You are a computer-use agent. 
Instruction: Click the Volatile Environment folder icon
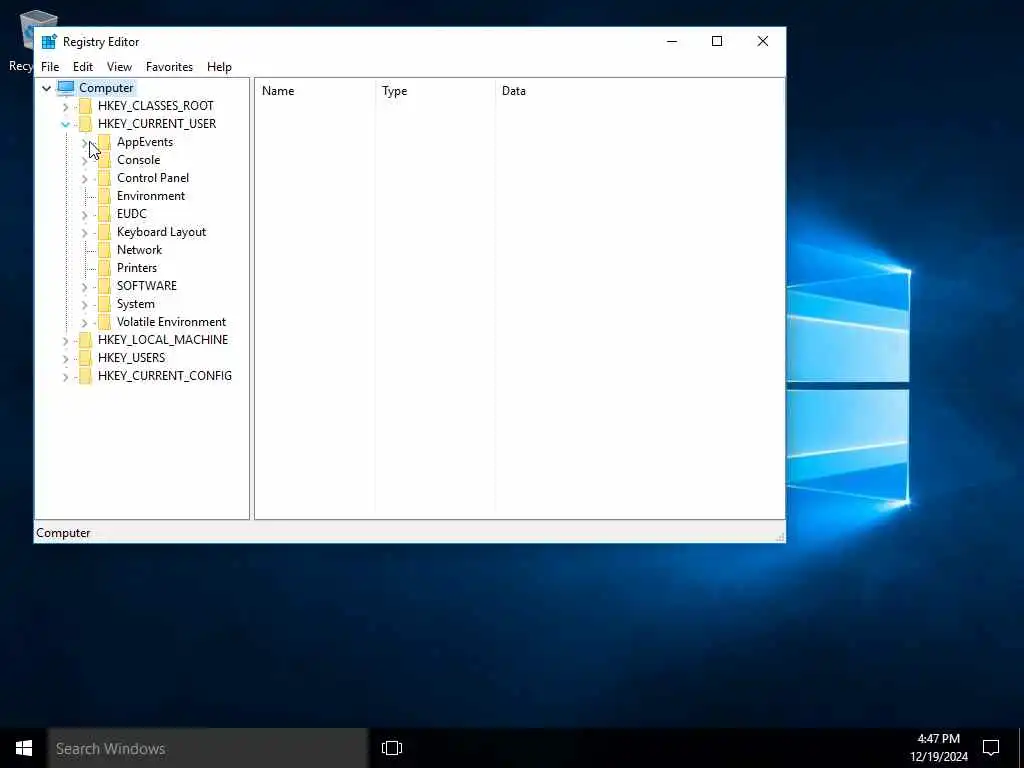[104, 321]
